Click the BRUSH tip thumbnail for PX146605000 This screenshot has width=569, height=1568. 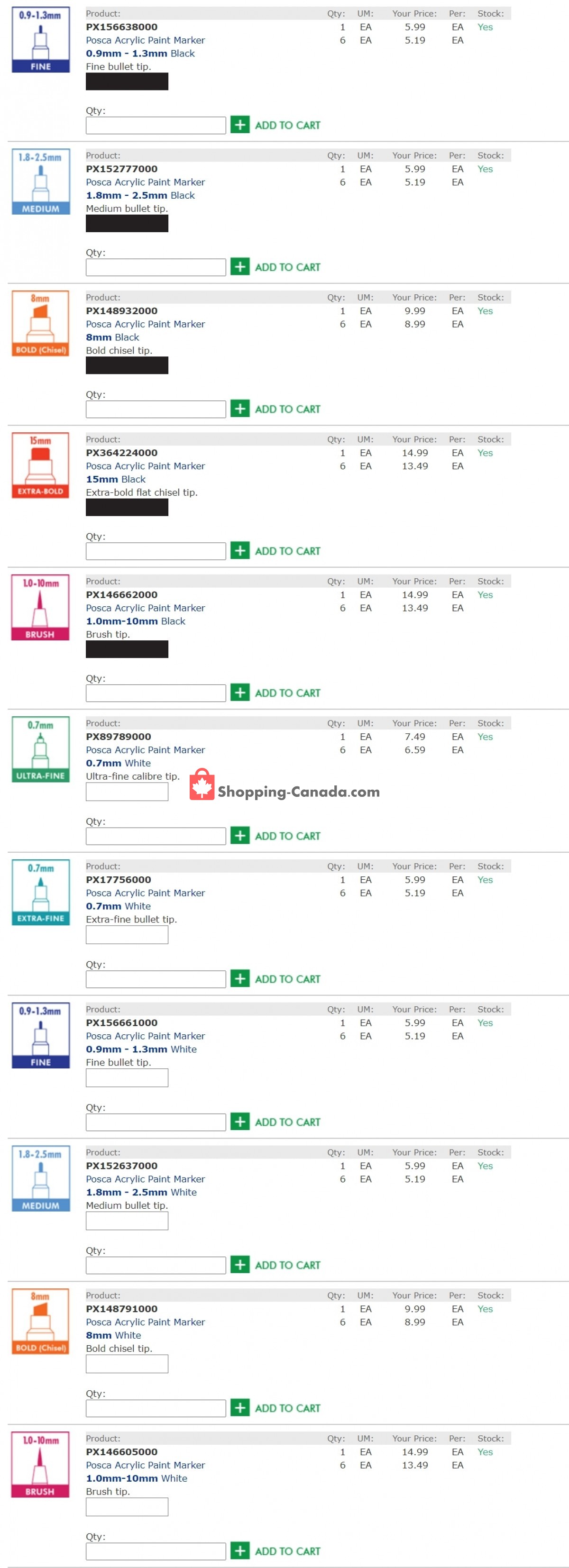click(x=40, y=1464)
